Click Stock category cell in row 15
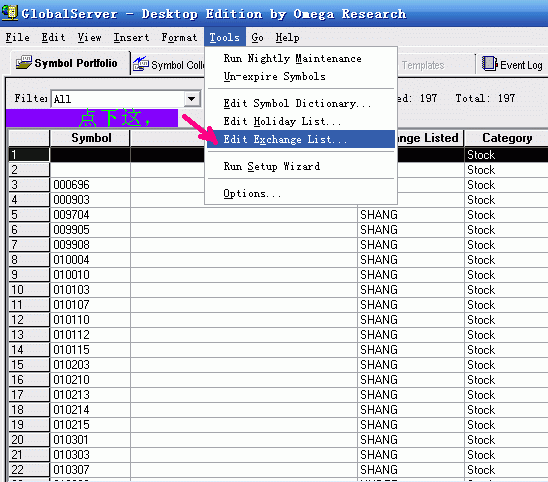The image size is (548, 482). [x=506, y=365]
